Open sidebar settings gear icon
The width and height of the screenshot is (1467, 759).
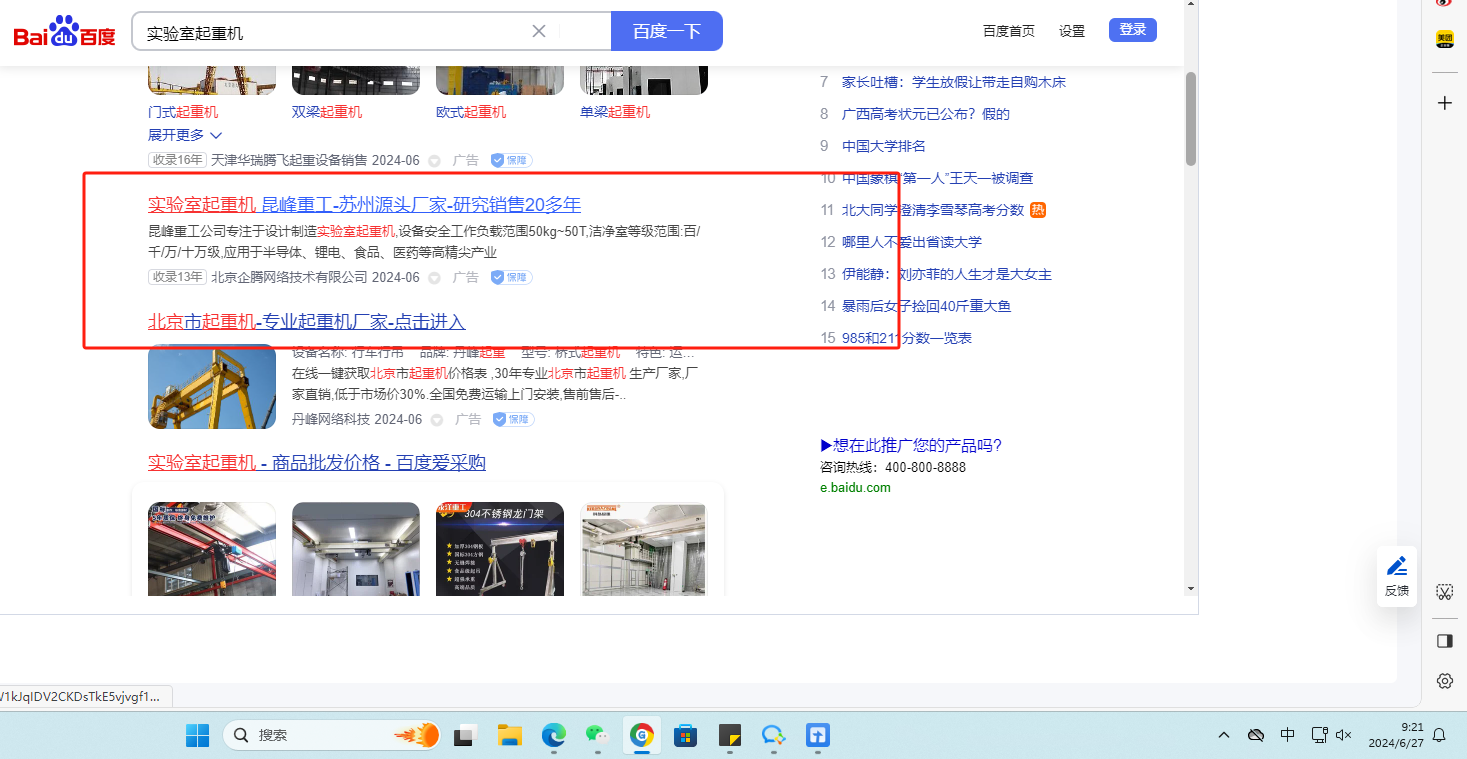click(1444, 681)
